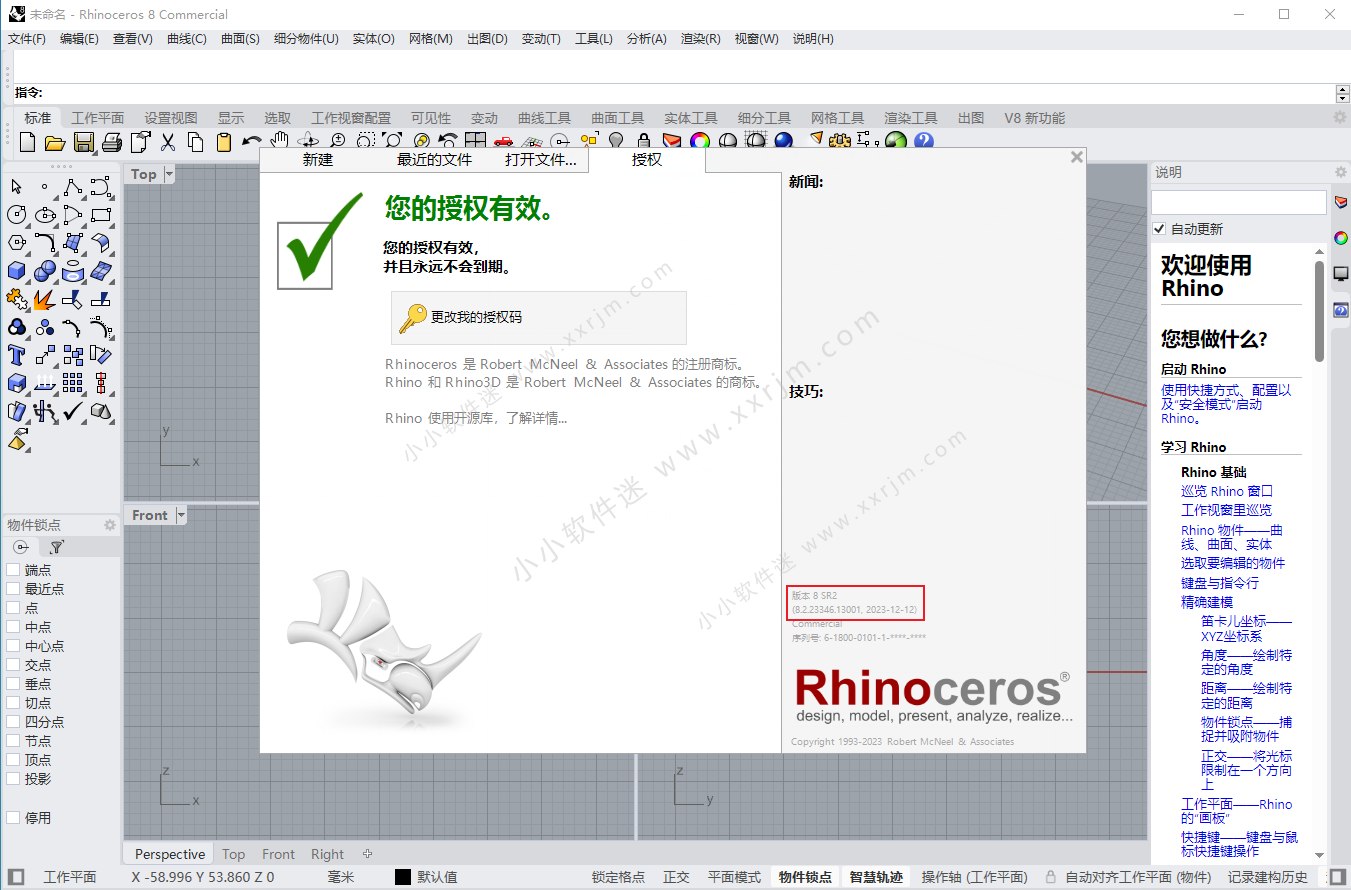Open the 渲染(R) menu
The width and height of the screenshot is (1351, 890).
pyautogui.click(x=700, y=39)
